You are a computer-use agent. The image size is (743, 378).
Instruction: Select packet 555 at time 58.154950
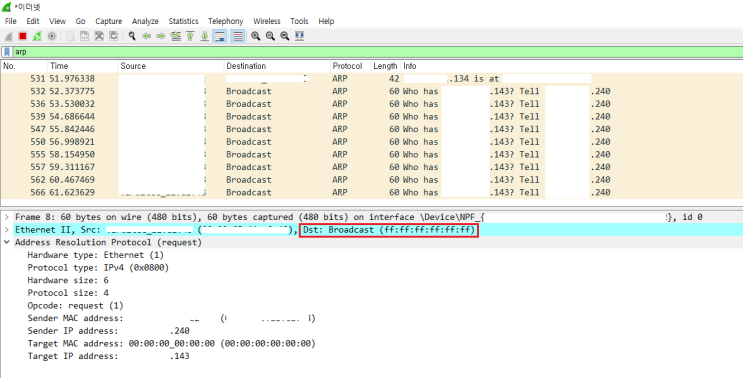point(372,154)
